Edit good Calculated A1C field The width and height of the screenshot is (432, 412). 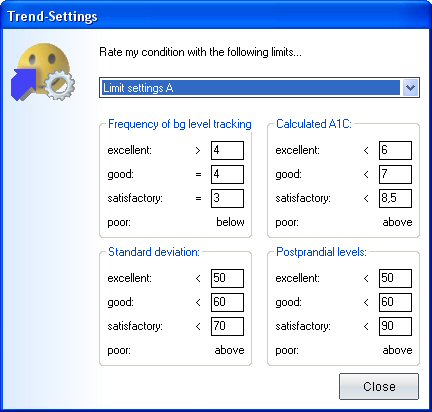395,174
